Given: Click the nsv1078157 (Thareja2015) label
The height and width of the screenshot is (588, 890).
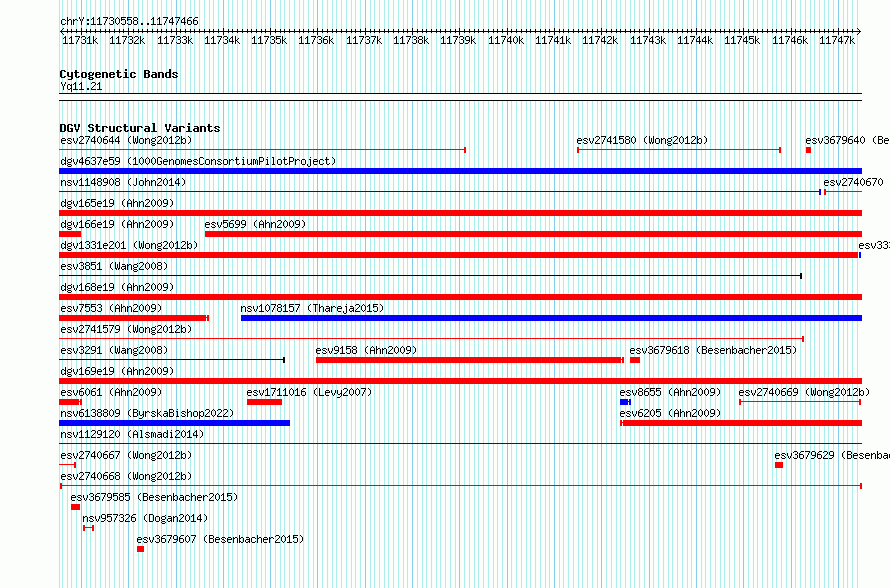Looking at the screenshot, I should 312,308.
